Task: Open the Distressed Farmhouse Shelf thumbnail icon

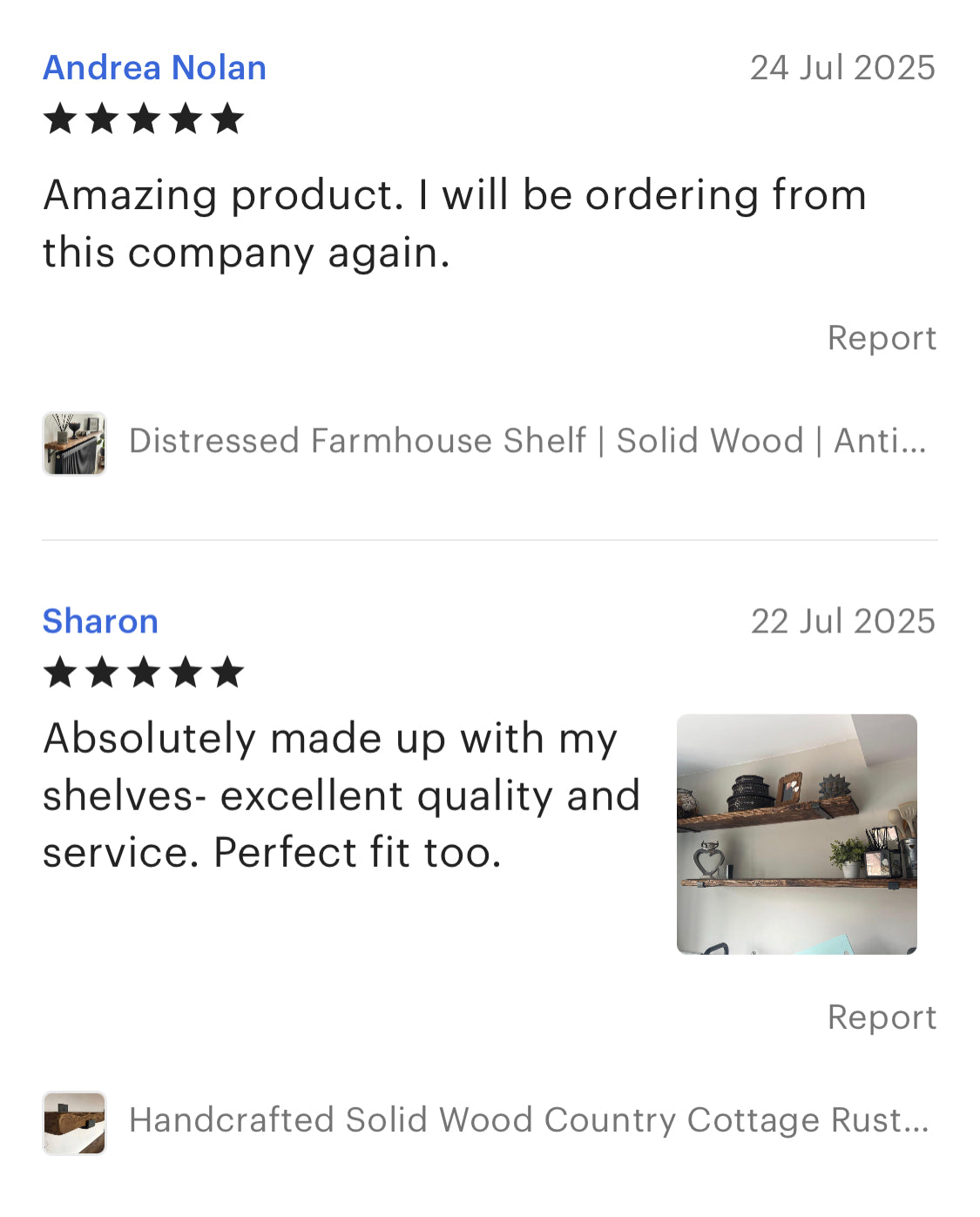Action: pyautogui.click(x=74, y=443)
